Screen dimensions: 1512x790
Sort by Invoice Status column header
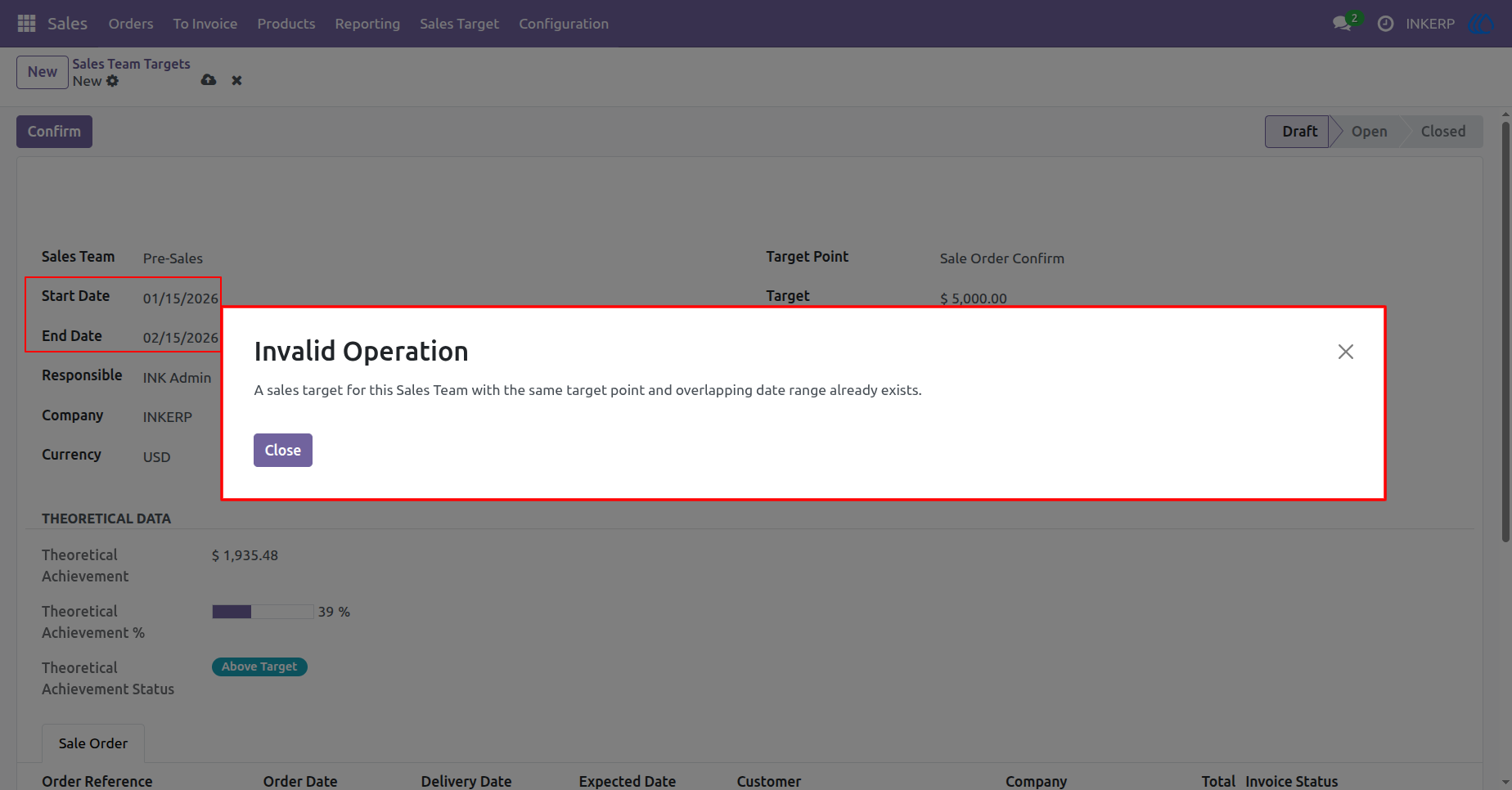[1292, 782]
